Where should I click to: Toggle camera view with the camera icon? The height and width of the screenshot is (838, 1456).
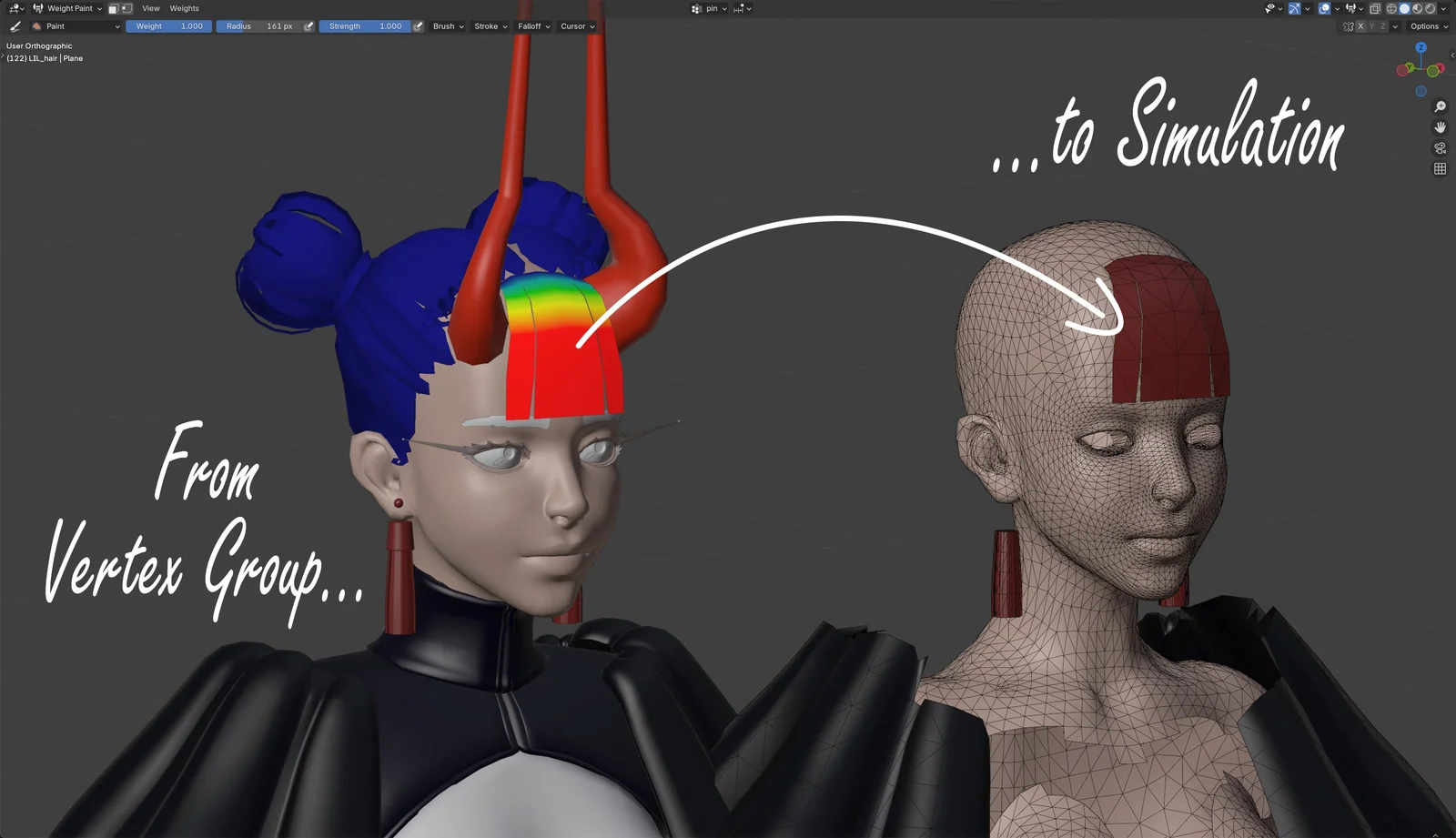[x=1440, y=147]
